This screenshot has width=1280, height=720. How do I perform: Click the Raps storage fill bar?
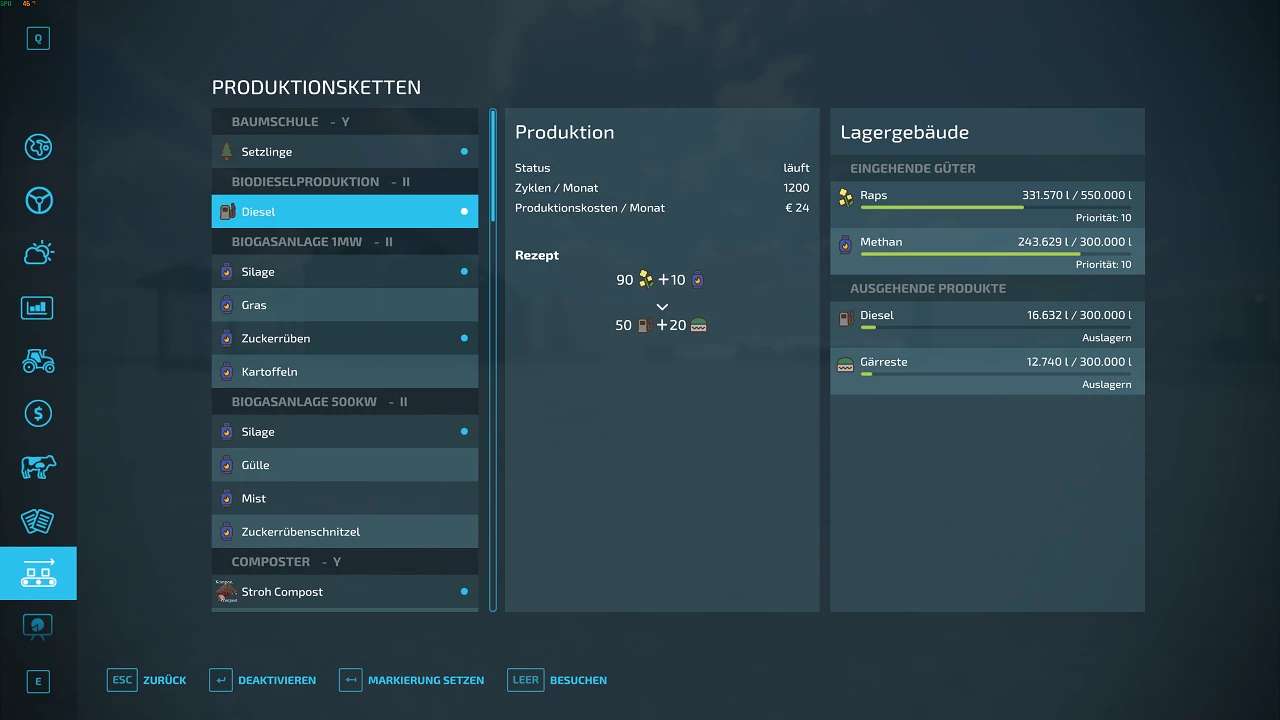pos(995,207)
